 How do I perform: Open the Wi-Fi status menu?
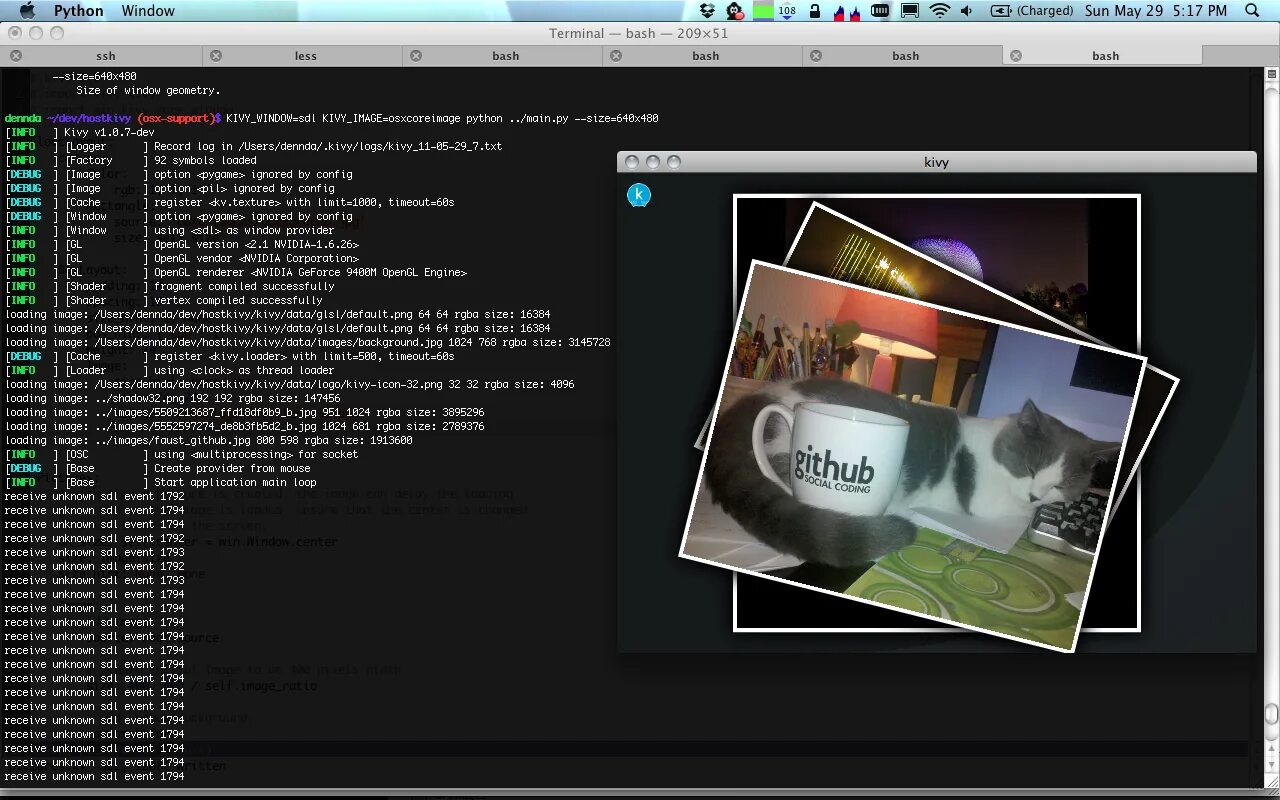[x=939, y=11]
